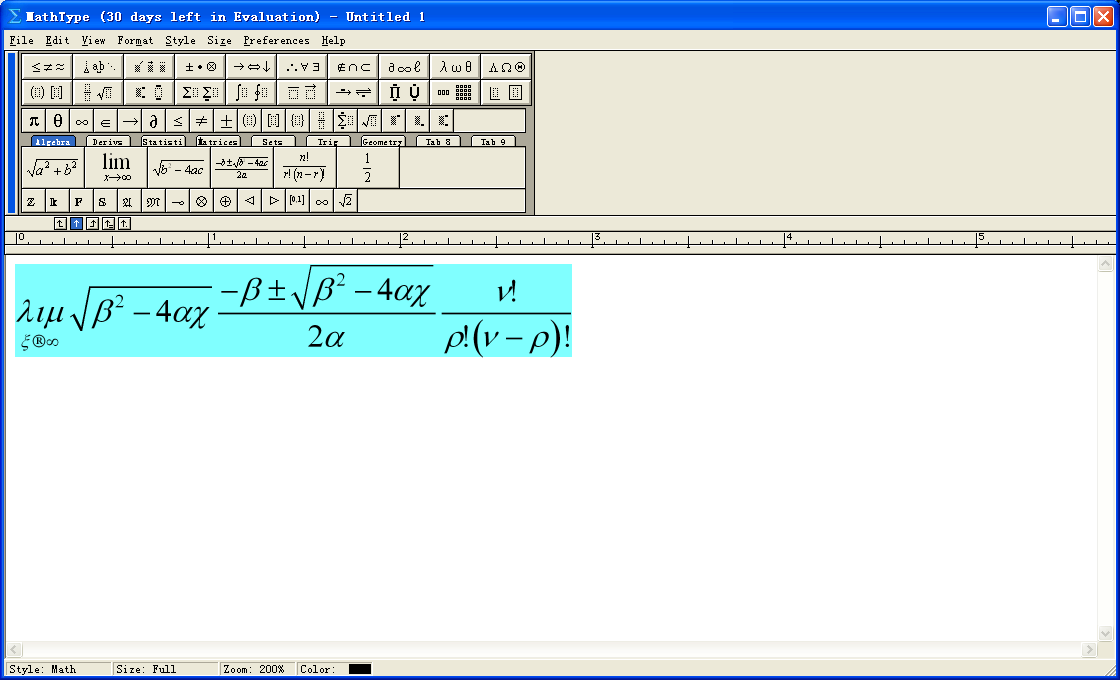Image resolution: width=1120 pixels, height=680 pixels.
Task: Expand the matrix templates palette
Action: point(455,93)
